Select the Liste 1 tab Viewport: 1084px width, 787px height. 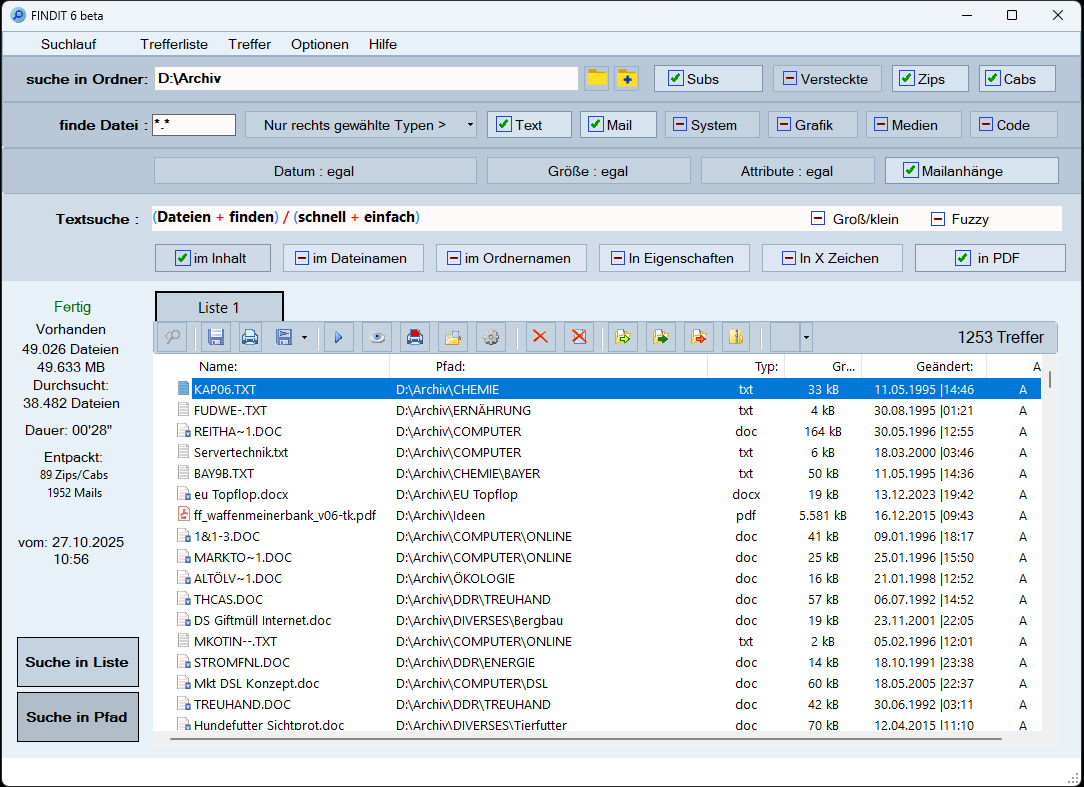[219, 307]
